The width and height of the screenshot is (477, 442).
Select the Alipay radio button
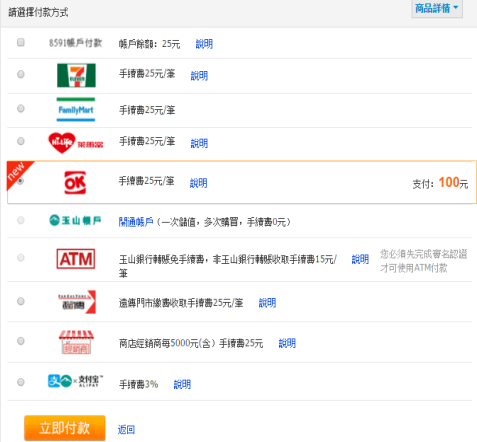[21, 382]
